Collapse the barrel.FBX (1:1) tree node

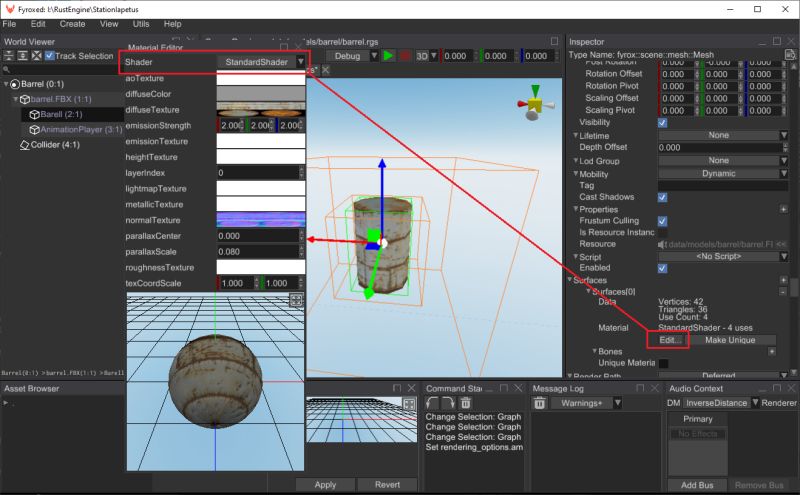tap(15, 99)
